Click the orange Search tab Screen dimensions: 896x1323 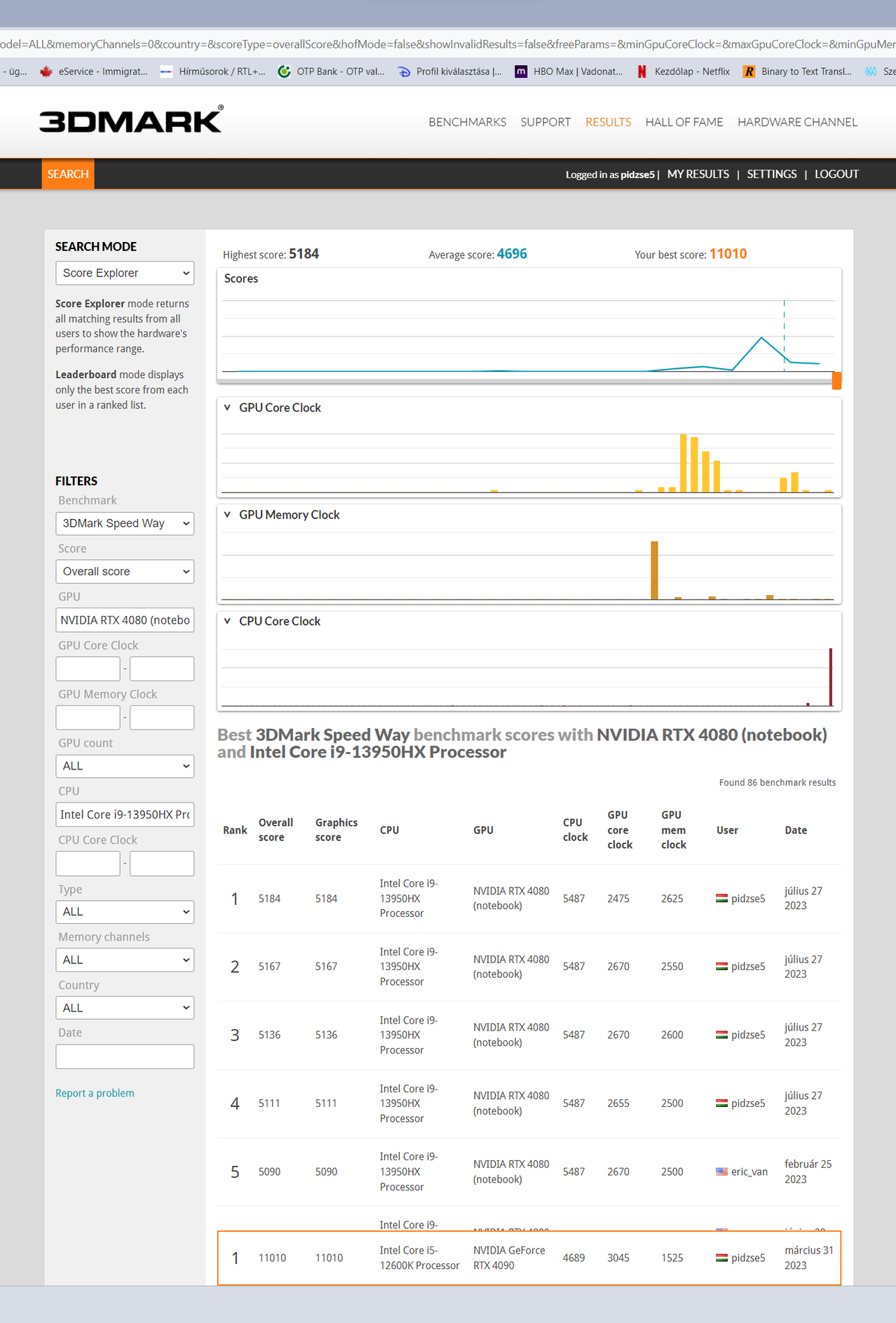tap(68, 174)
